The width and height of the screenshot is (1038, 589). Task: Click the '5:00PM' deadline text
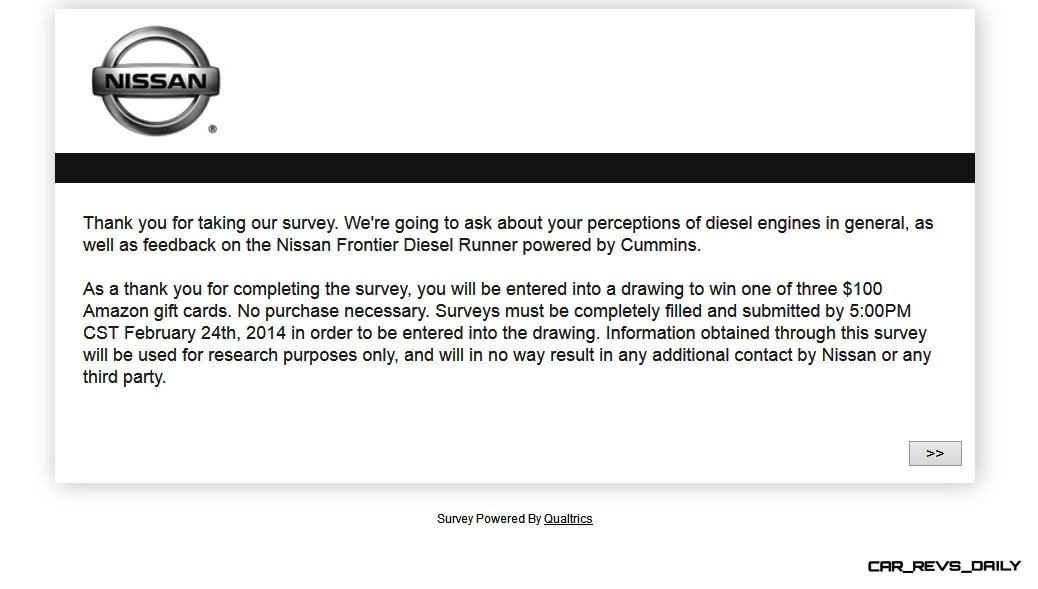pos(880,311)
